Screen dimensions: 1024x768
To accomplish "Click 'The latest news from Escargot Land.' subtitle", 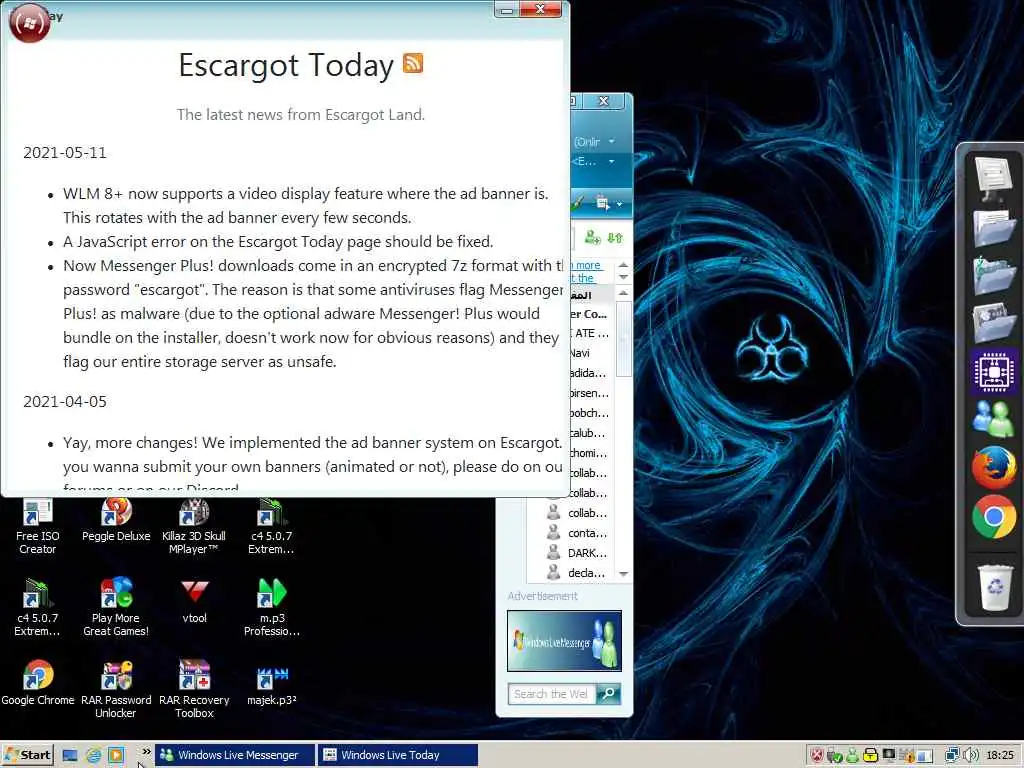I will 300,114.
